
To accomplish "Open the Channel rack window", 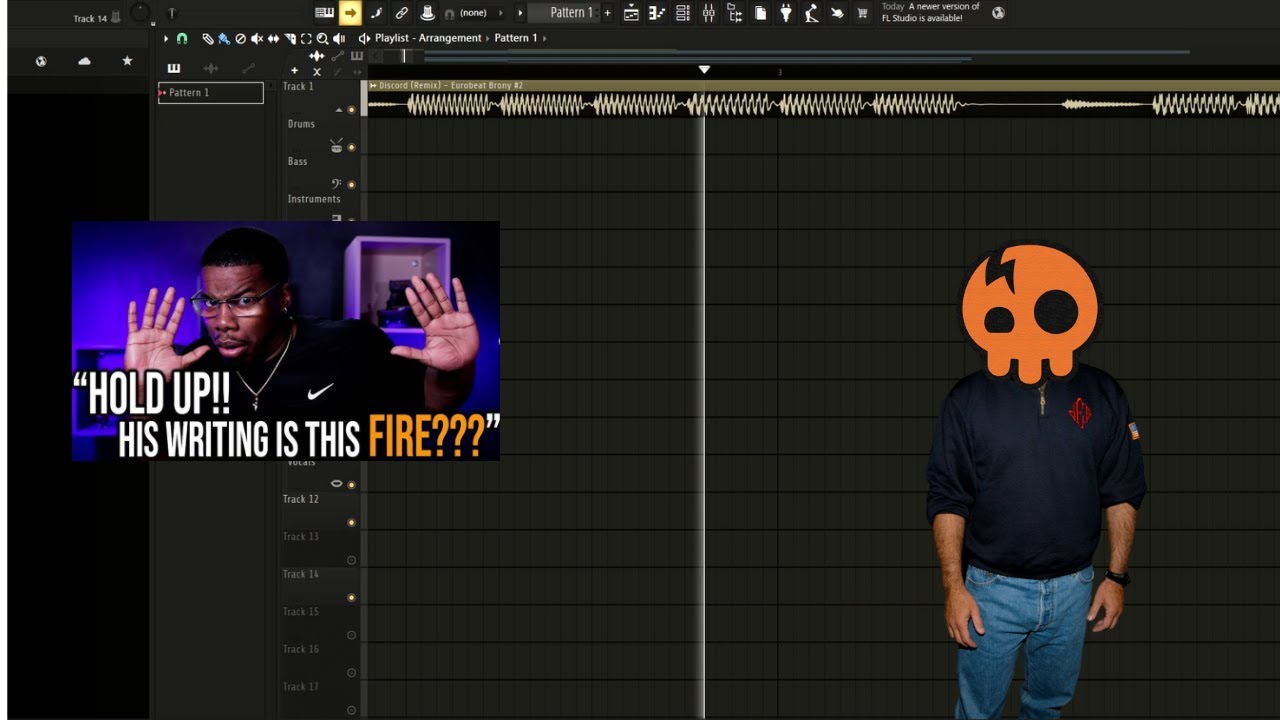I will click(x=683, y=13).
